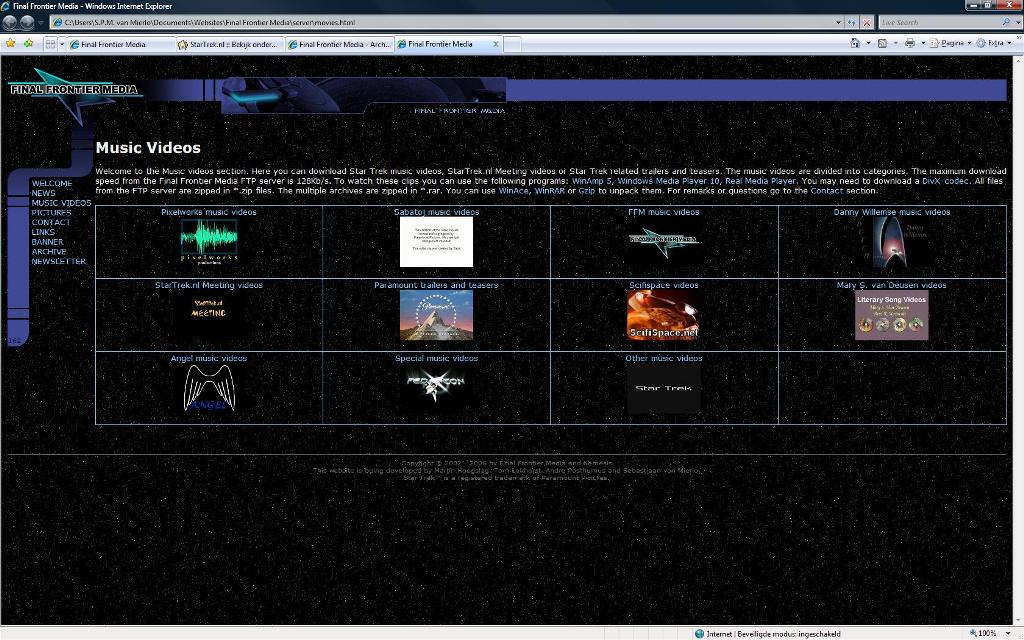Viewport: 1024px width, 640px height.
Task: Follow the DivX codec link
Action: coord(945,181)
